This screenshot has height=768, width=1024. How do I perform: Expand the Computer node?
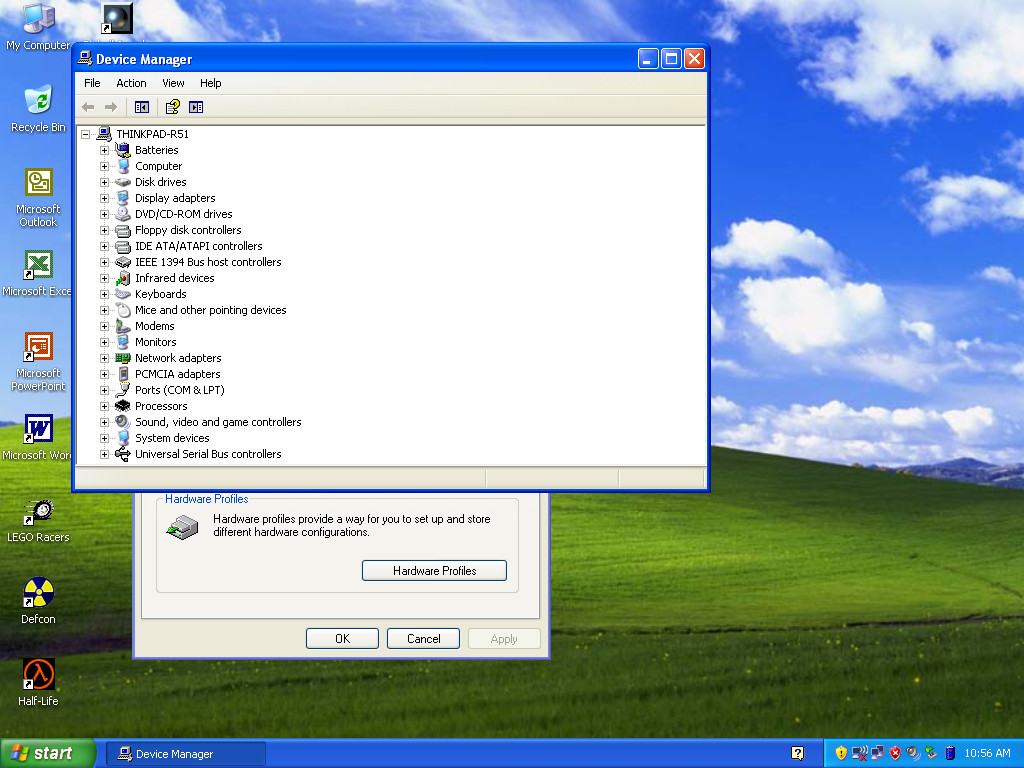104,167
